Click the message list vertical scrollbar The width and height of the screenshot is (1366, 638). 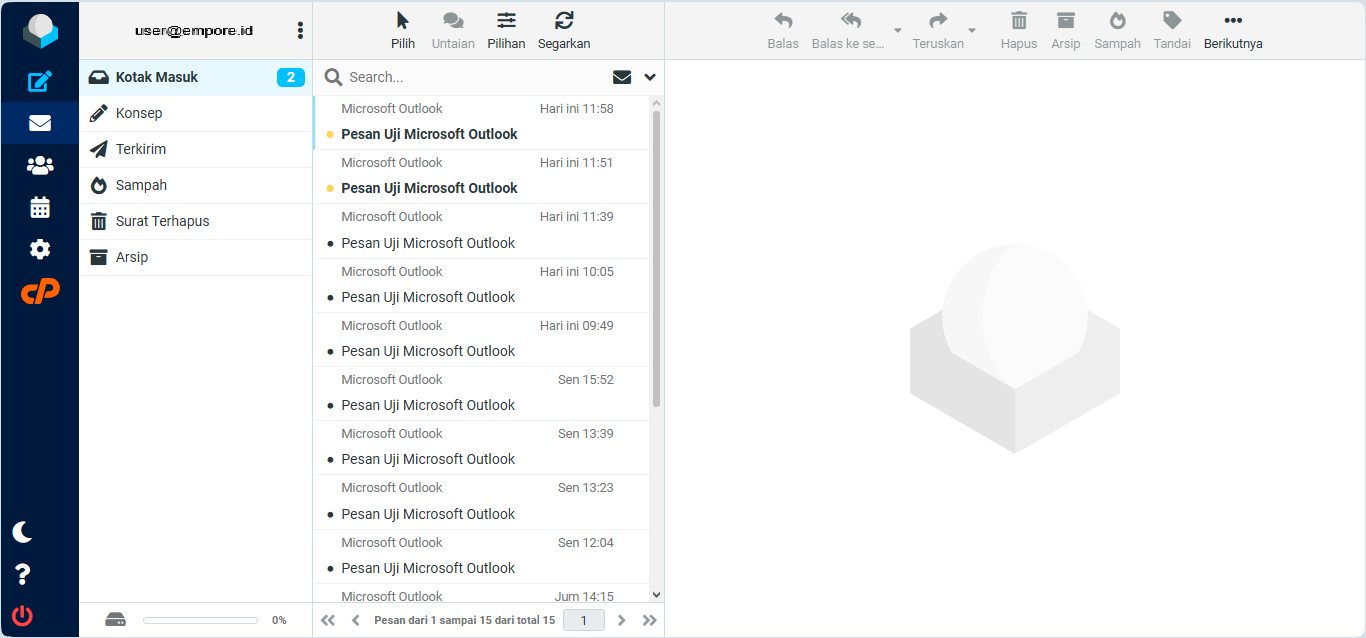(656, 260)
